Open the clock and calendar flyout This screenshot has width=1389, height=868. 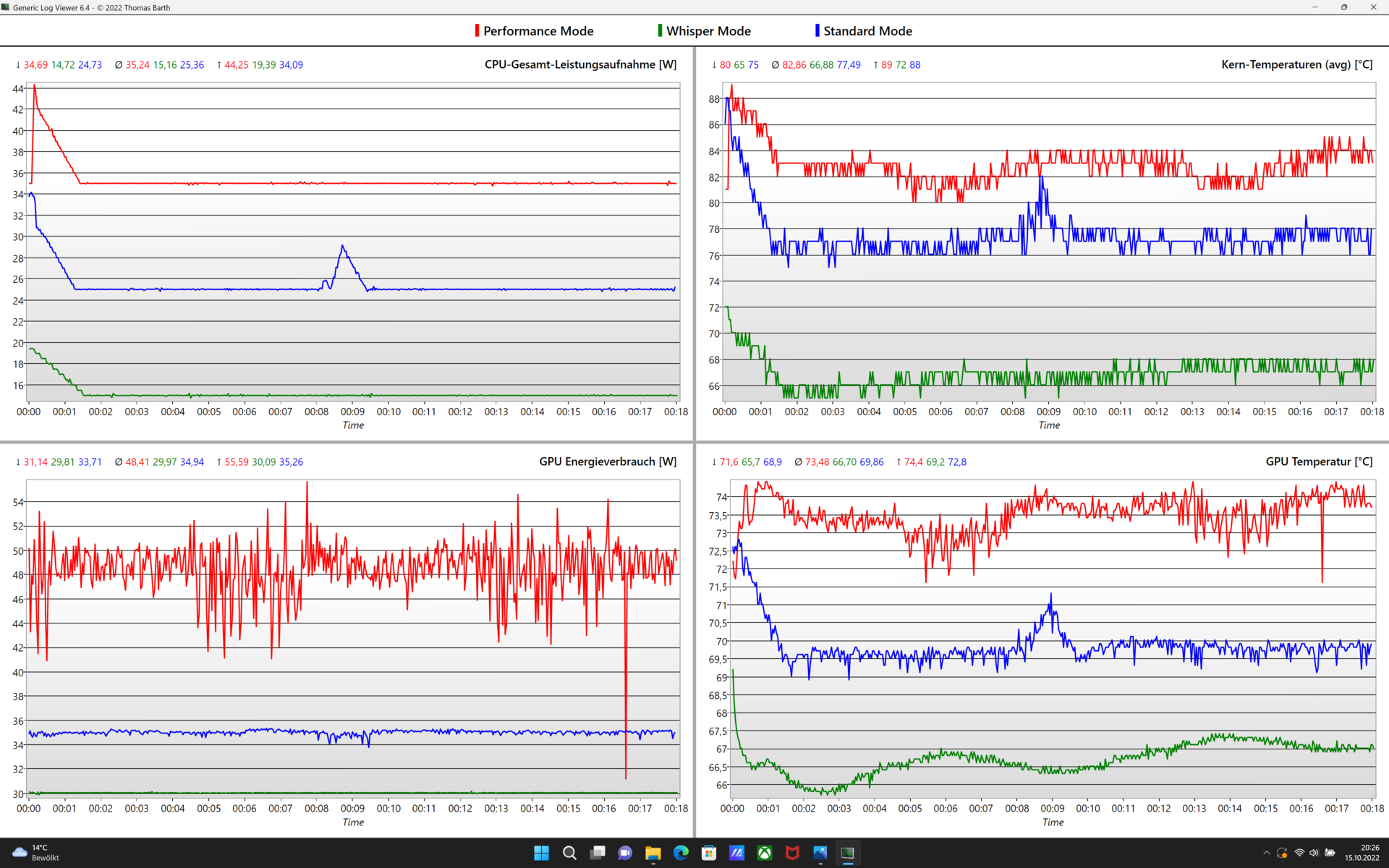pyautogui.click(x=1362, y=853)
